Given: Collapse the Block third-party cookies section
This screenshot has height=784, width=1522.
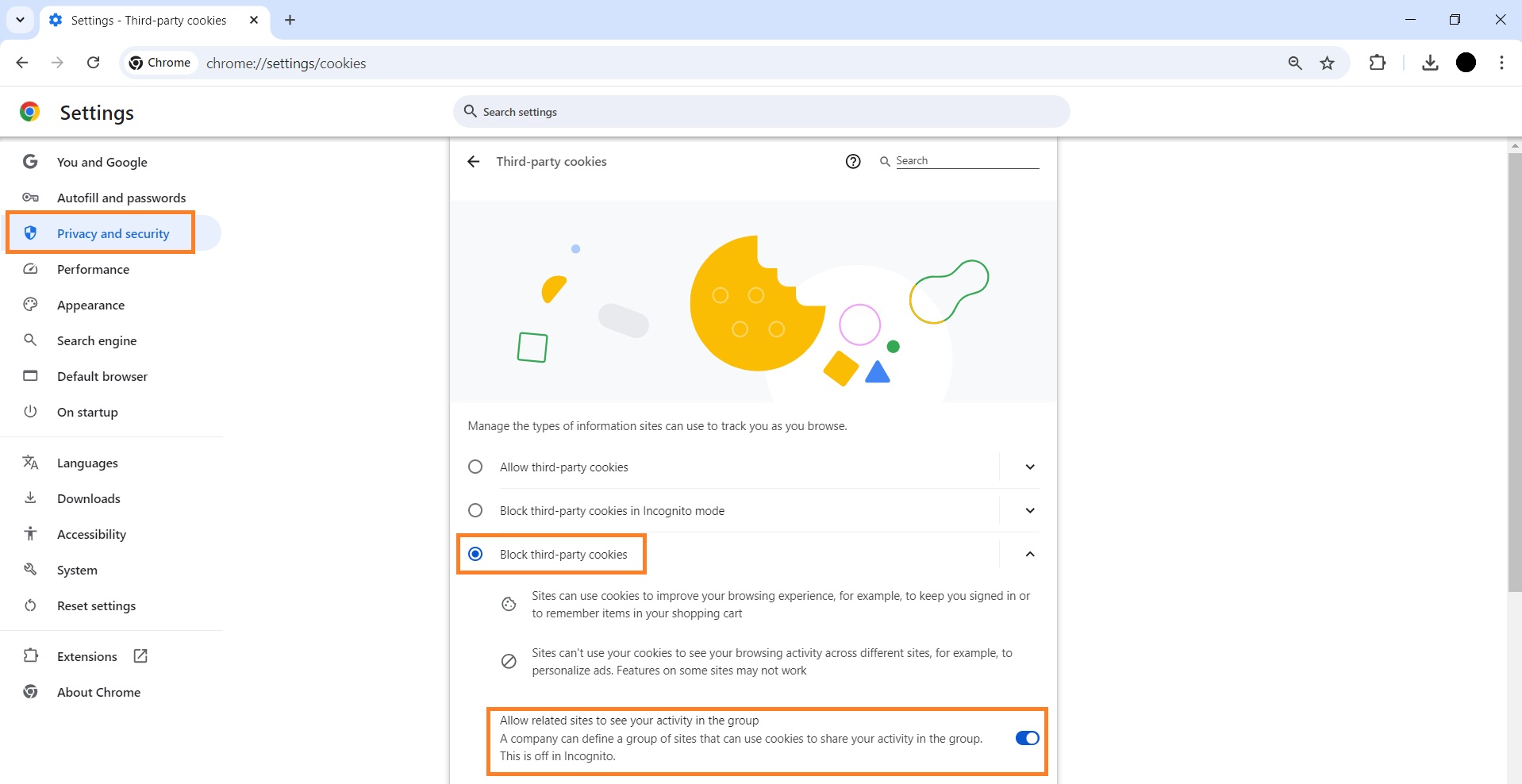Looking at the screenshot, I should click(1029, 554).
